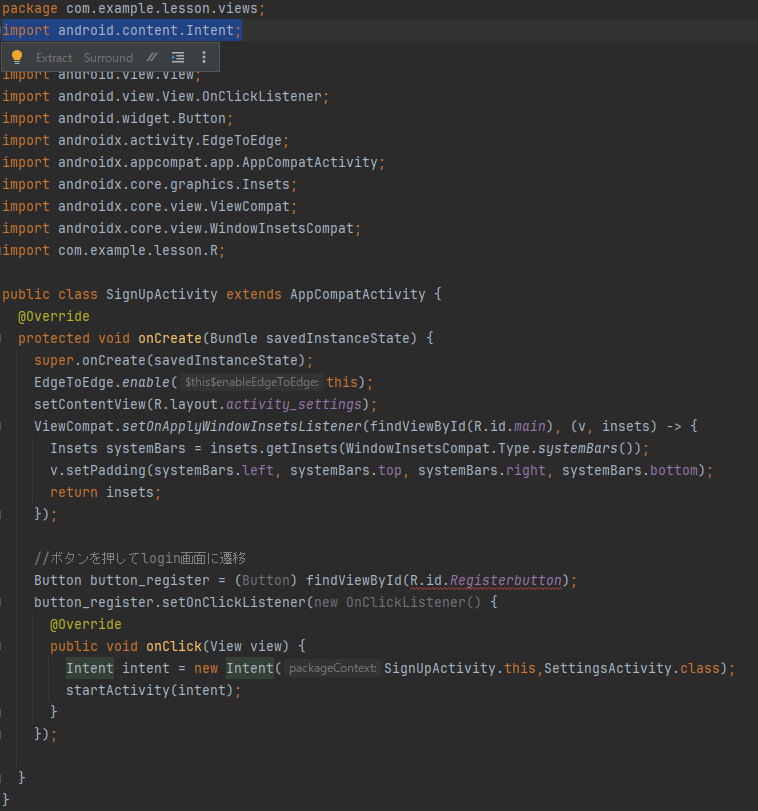Screen dimensions: 758x811
Task: Click the Extract button in floating toolbar
Action: pos(54,58)
